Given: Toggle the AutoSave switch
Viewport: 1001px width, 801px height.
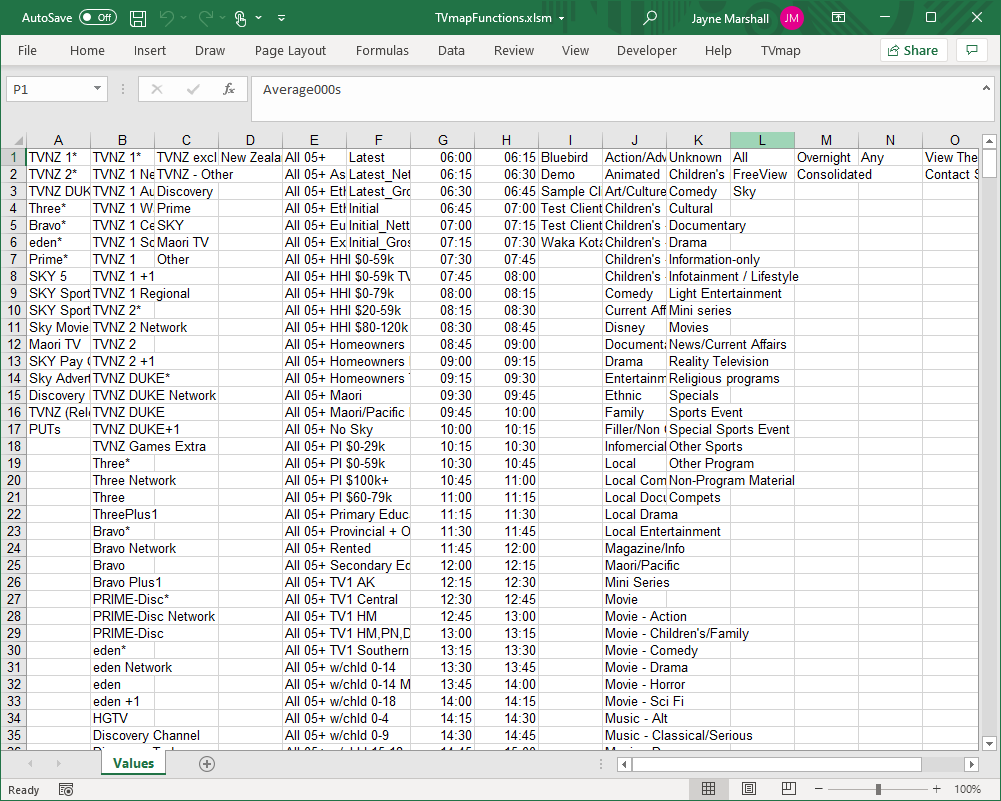Looking at the screenshot, I should [98, 18].
